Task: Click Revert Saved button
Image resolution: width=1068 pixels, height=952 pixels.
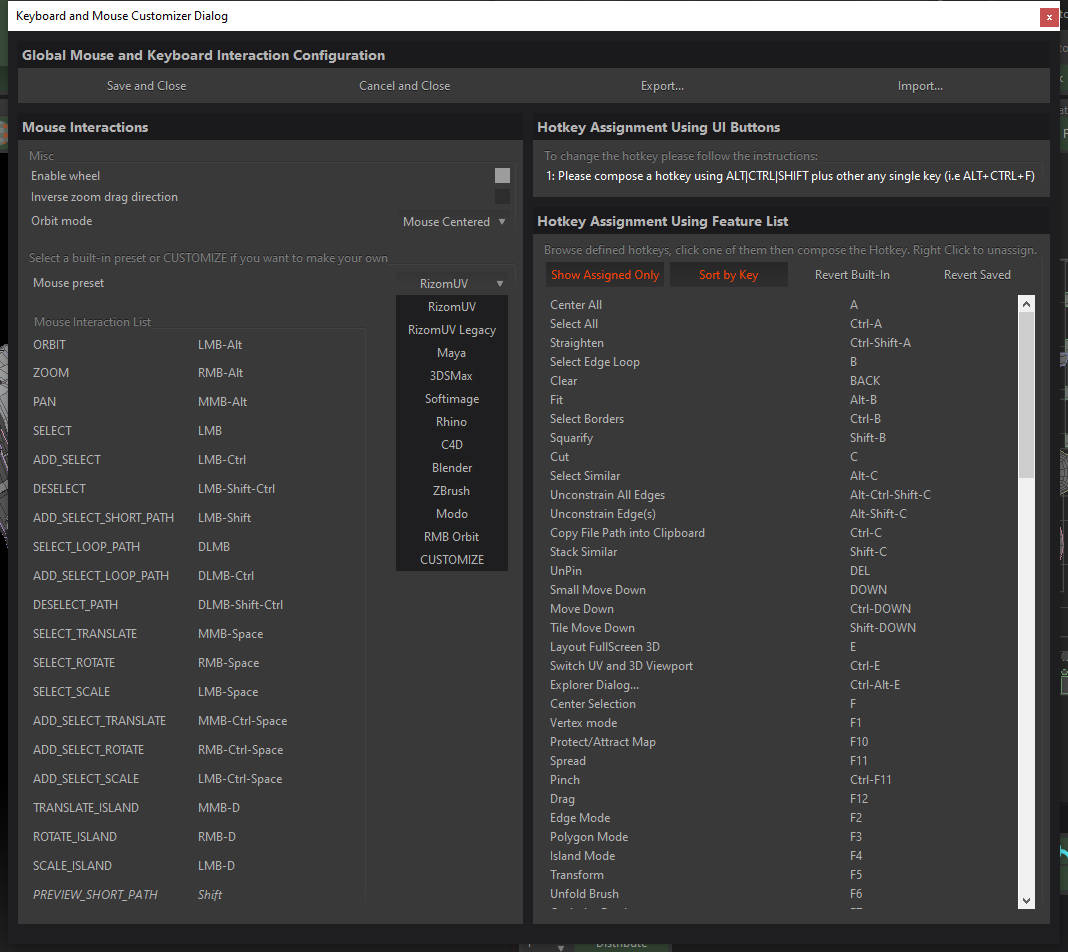Action: tap(977, 275)
